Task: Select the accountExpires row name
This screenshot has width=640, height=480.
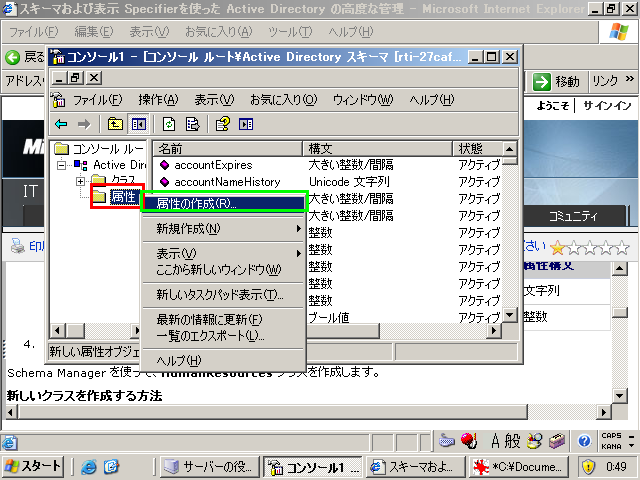Action: 213,165
